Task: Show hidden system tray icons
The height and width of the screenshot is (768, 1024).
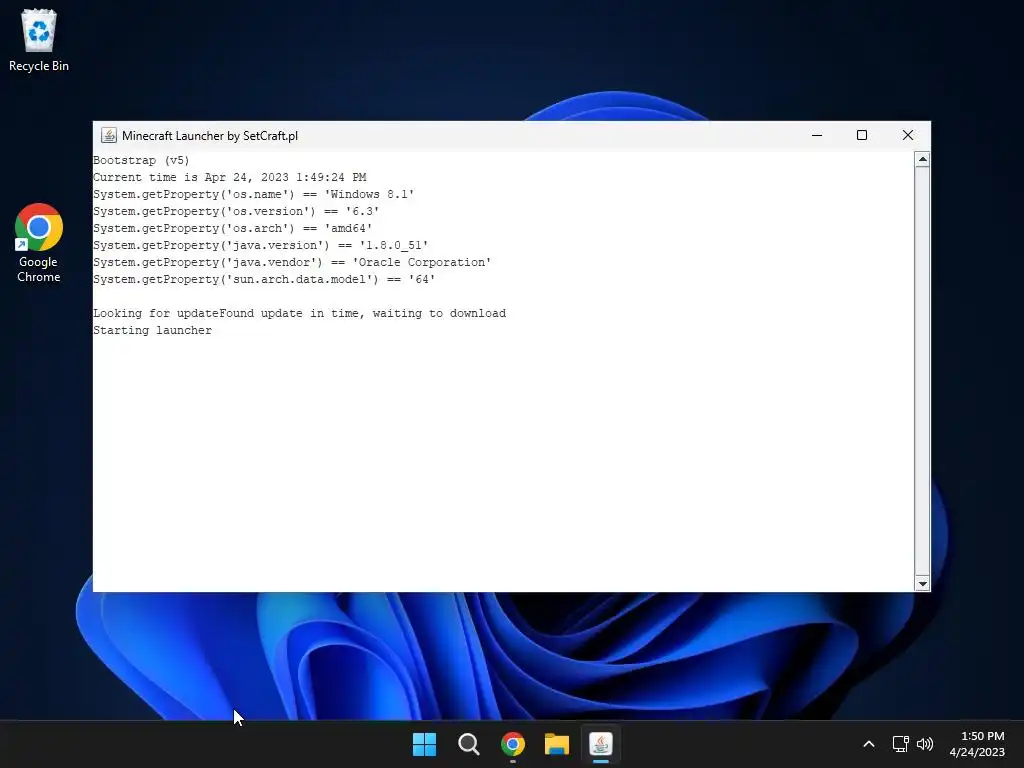Action: 869,744
